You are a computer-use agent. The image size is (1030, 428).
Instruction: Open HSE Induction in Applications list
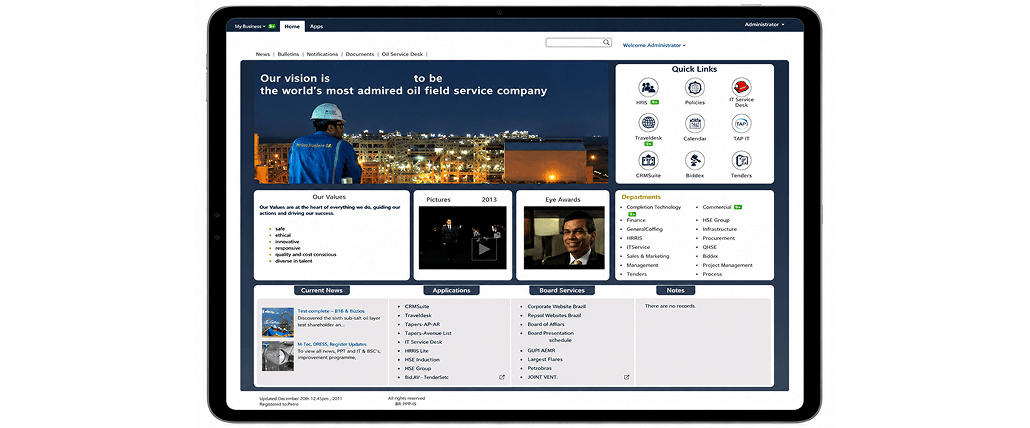click(x=422, y=360)
